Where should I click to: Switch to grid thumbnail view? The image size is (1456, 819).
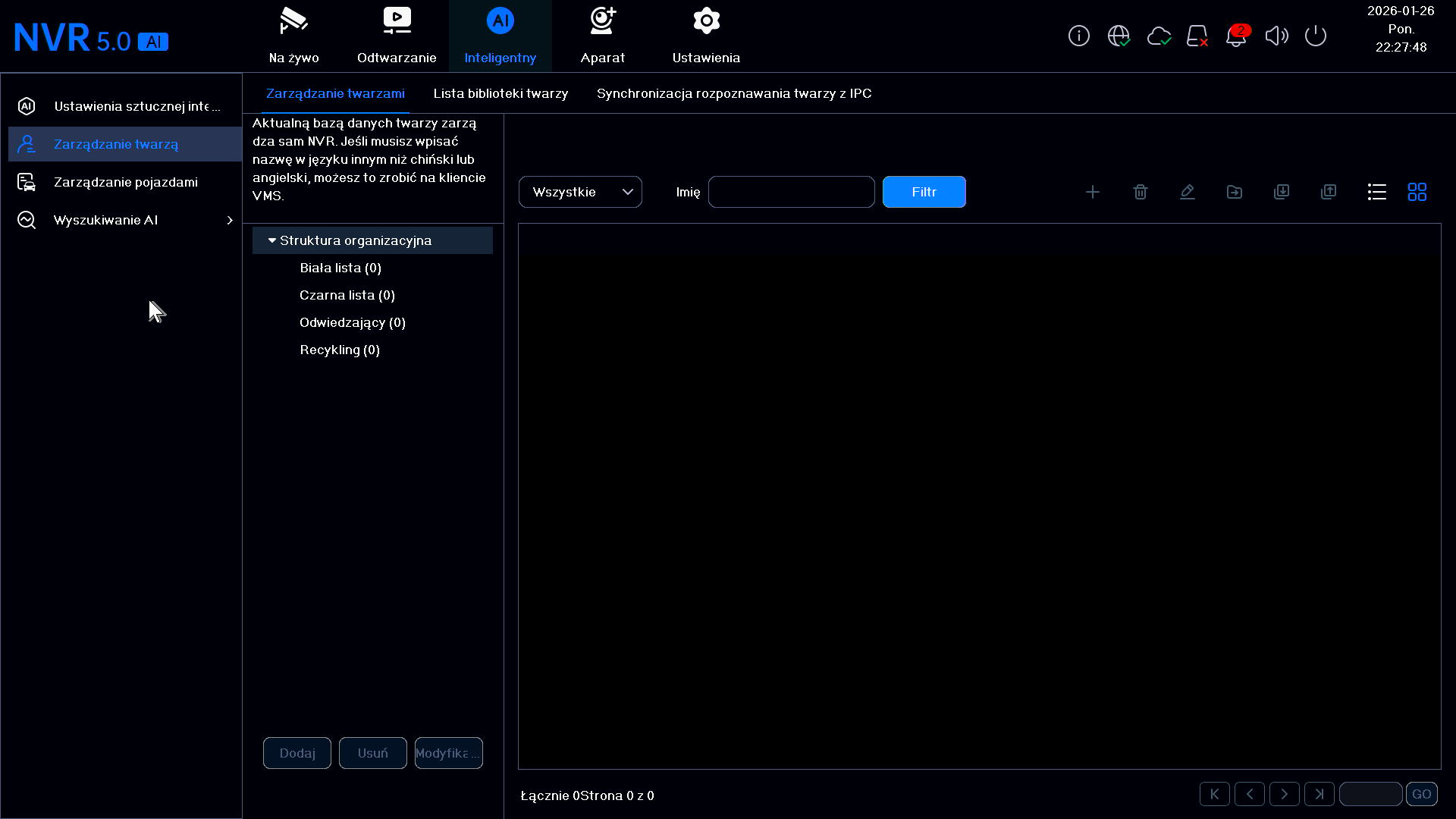(x=1417, y=192)
